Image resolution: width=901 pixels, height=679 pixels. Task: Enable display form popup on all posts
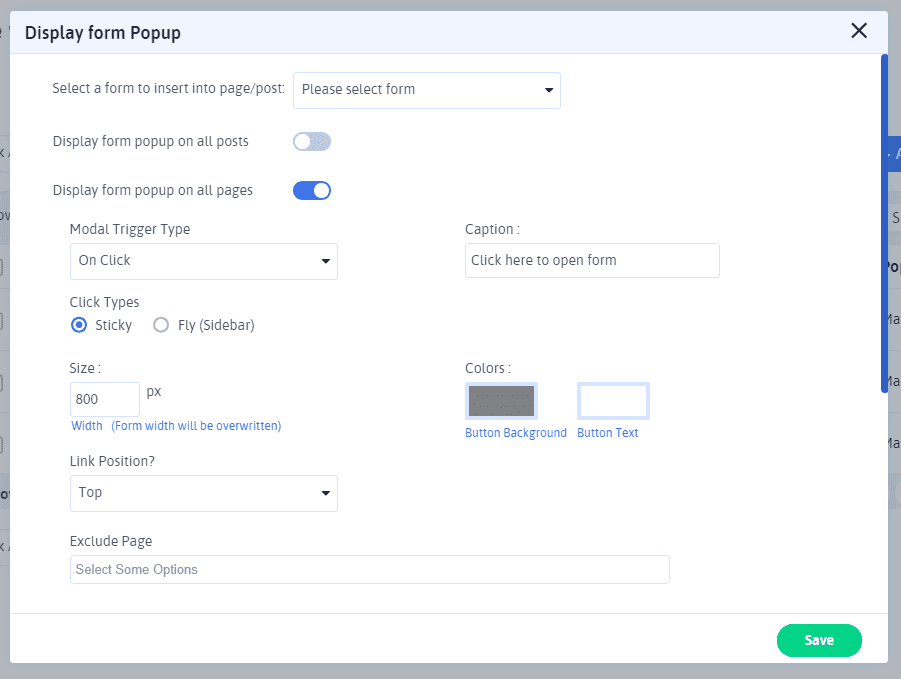(311, 142)
